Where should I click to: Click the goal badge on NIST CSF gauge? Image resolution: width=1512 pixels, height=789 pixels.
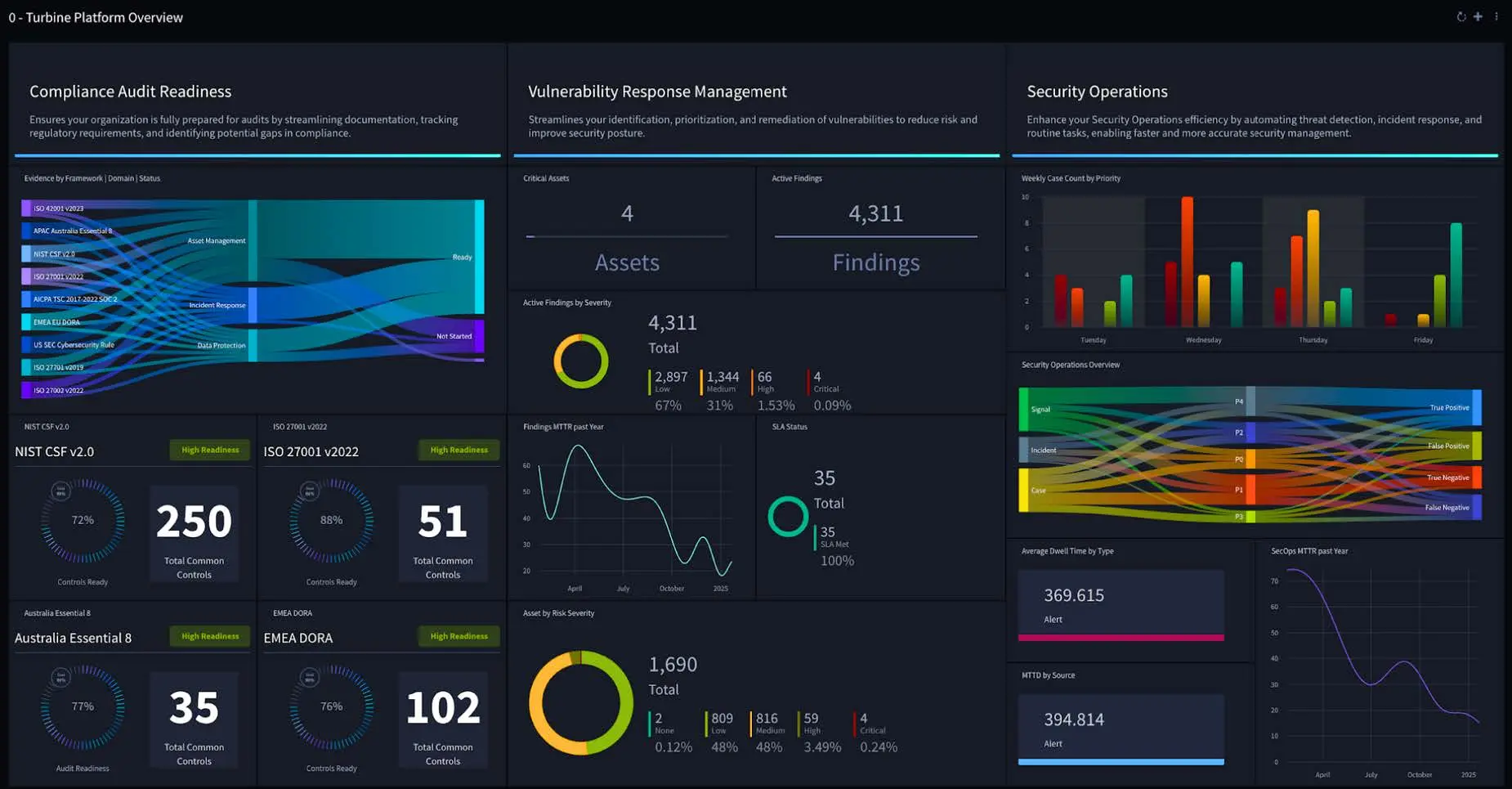[x=60, y=491]
